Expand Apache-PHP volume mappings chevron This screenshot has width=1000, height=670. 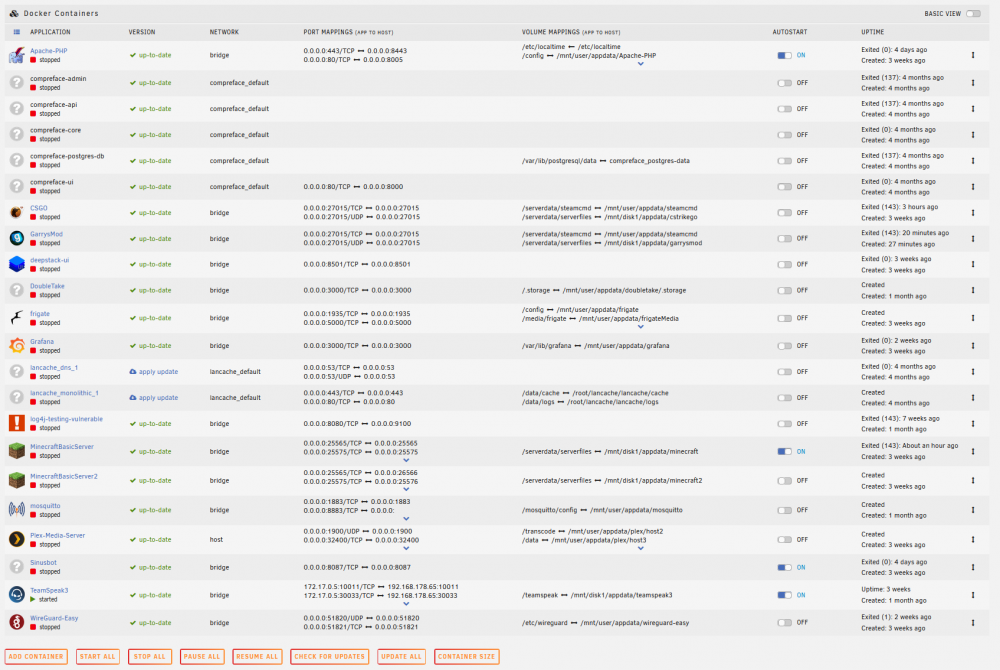tap(640, 64)
